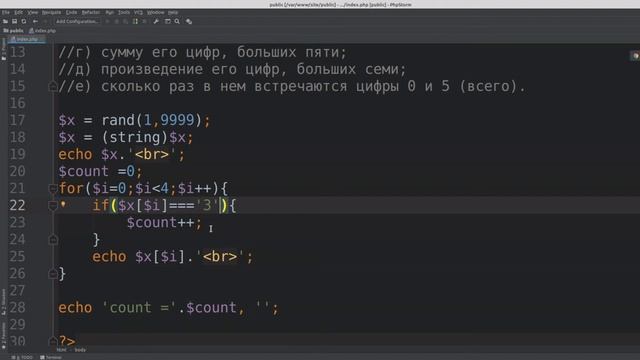Viewport: 640px width, 360px height.
Task: Open the Edit menu
Action: point(18,13)
